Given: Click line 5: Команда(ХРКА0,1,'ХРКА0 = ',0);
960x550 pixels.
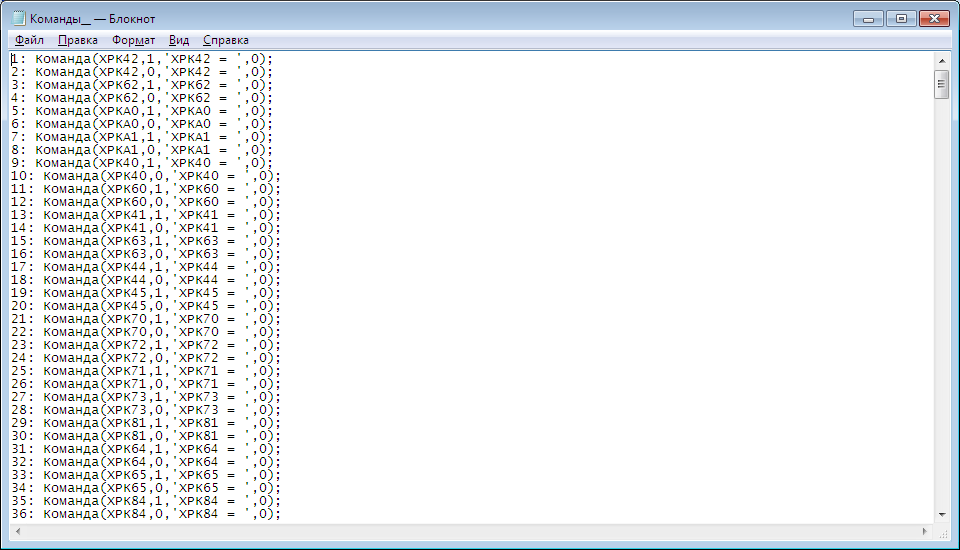Looking at the screenshot, I should click(x=141, y=111).
